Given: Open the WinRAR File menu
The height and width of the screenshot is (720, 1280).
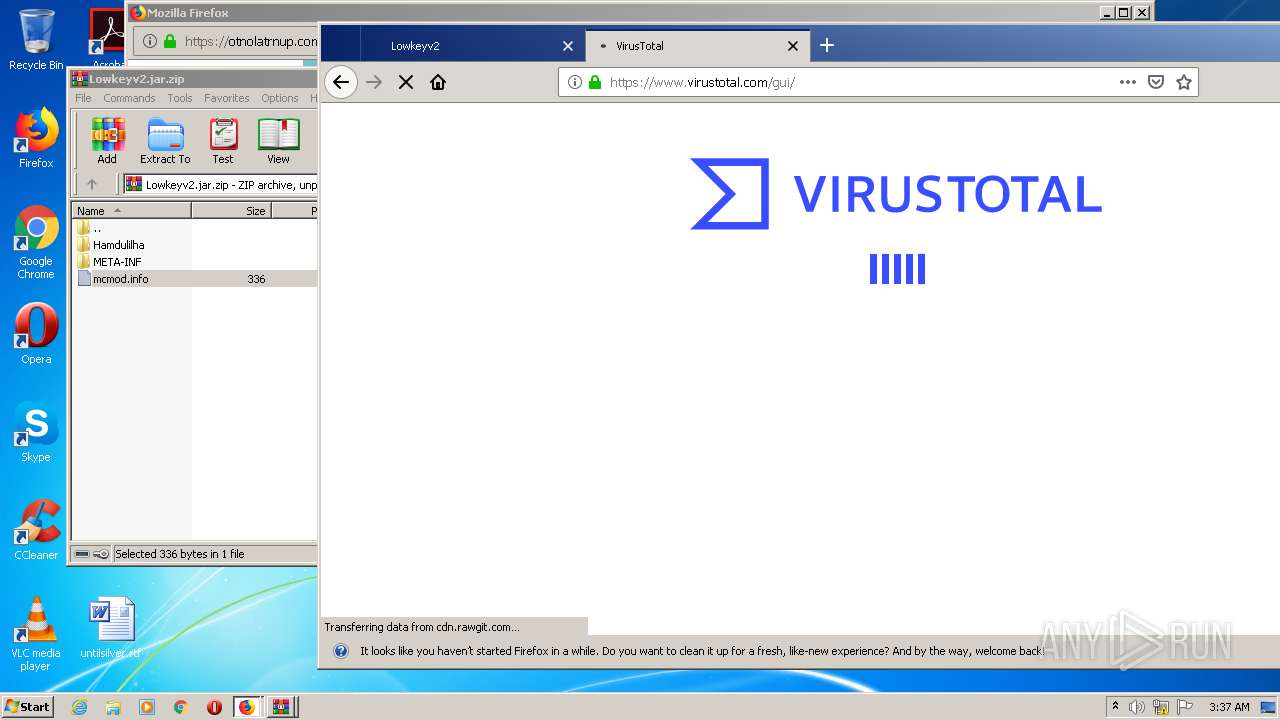Looking at the screenshot, I should click(x=83, y=98).
